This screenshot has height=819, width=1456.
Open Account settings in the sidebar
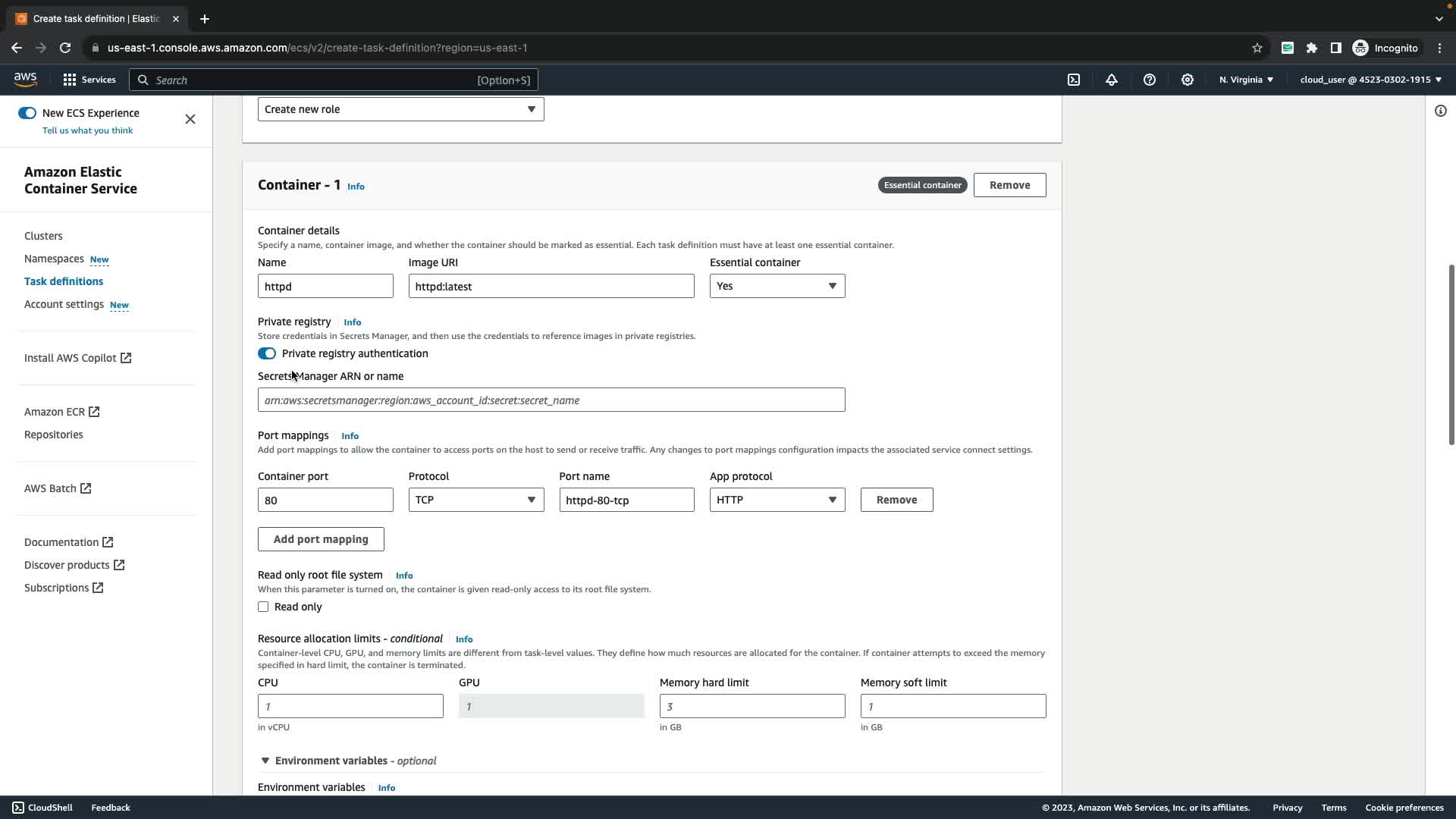(64, 304)
